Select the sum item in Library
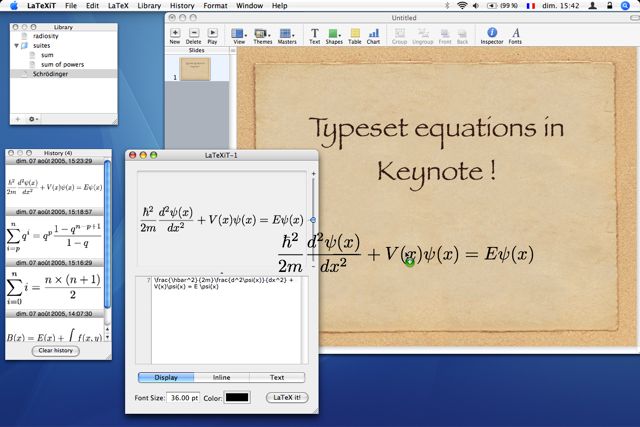 coord(47,55)
